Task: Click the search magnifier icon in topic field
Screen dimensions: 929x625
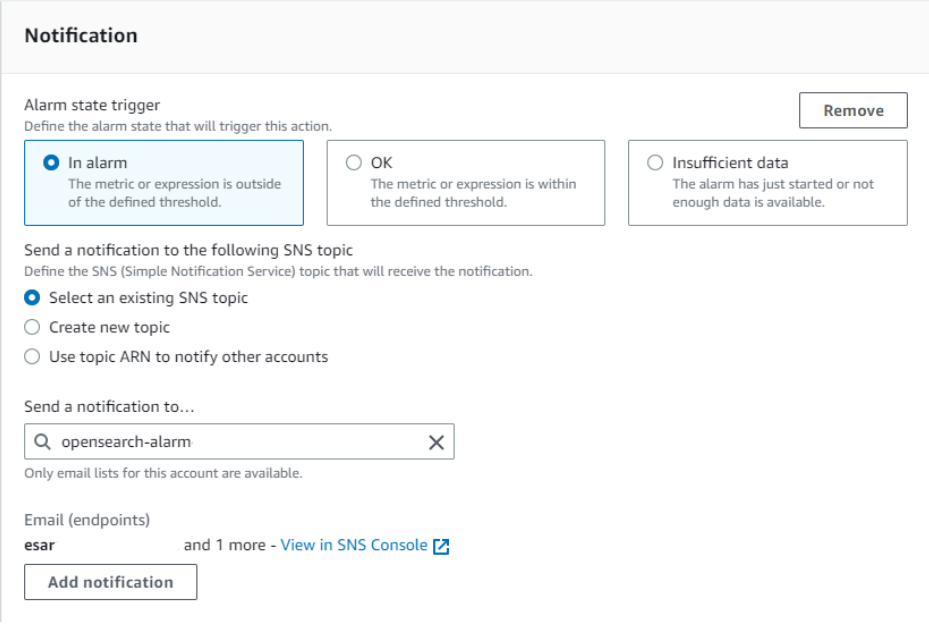Action: click(x=42, y=441)
